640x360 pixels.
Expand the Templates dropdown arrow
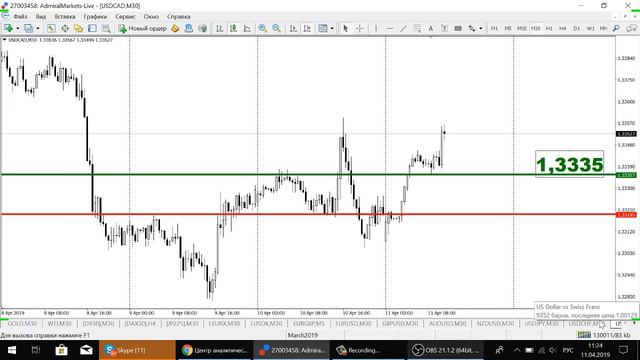[x=332, y=29]
